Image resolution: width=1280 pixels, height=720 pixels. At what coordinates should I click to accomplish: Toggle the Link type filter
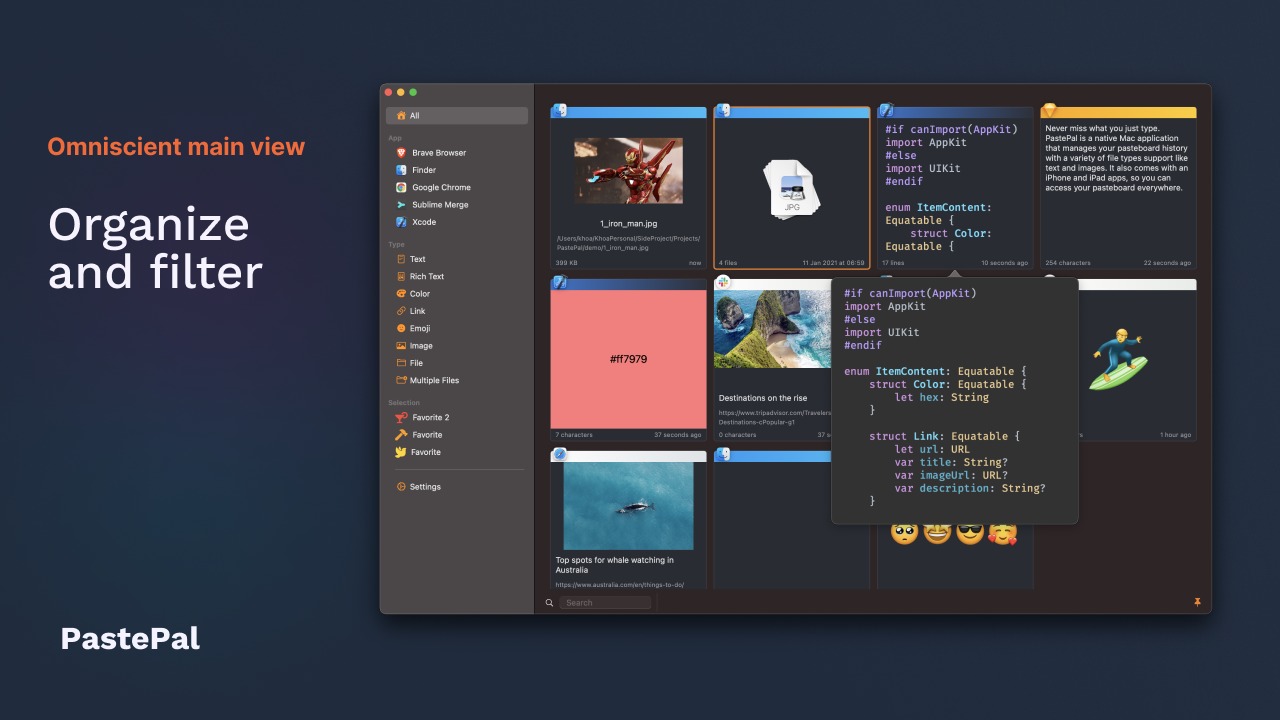point(420,311)
